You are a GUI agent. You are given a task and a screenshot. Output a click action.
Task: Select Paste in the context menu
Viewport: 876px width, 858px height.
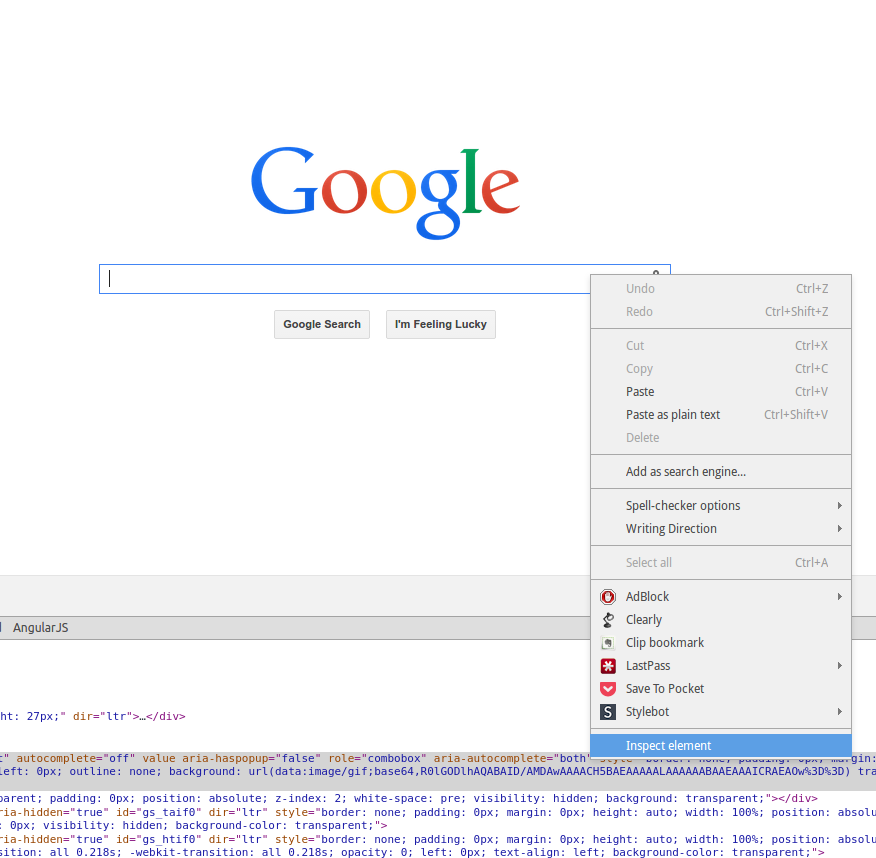coord(721,392)
